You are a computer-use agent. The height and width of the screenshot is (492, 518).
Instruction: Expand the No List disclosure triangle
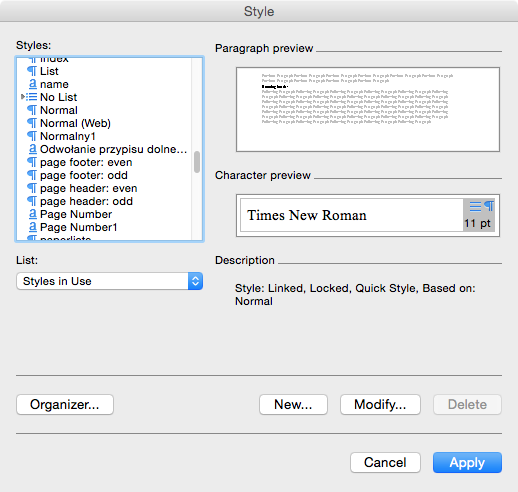(x=23, y=97)
